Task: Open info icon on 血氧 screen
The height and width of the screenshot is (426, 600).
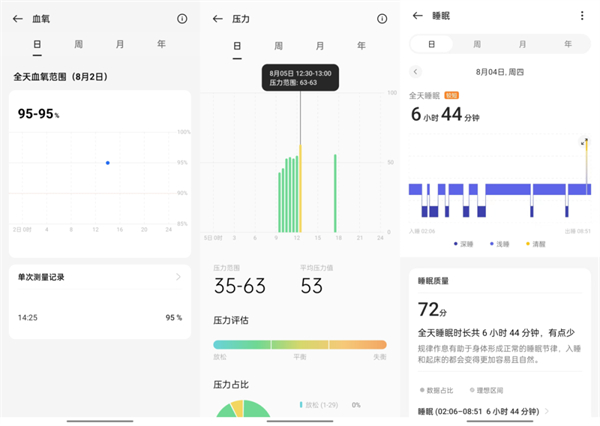Action: coord(181,18)
